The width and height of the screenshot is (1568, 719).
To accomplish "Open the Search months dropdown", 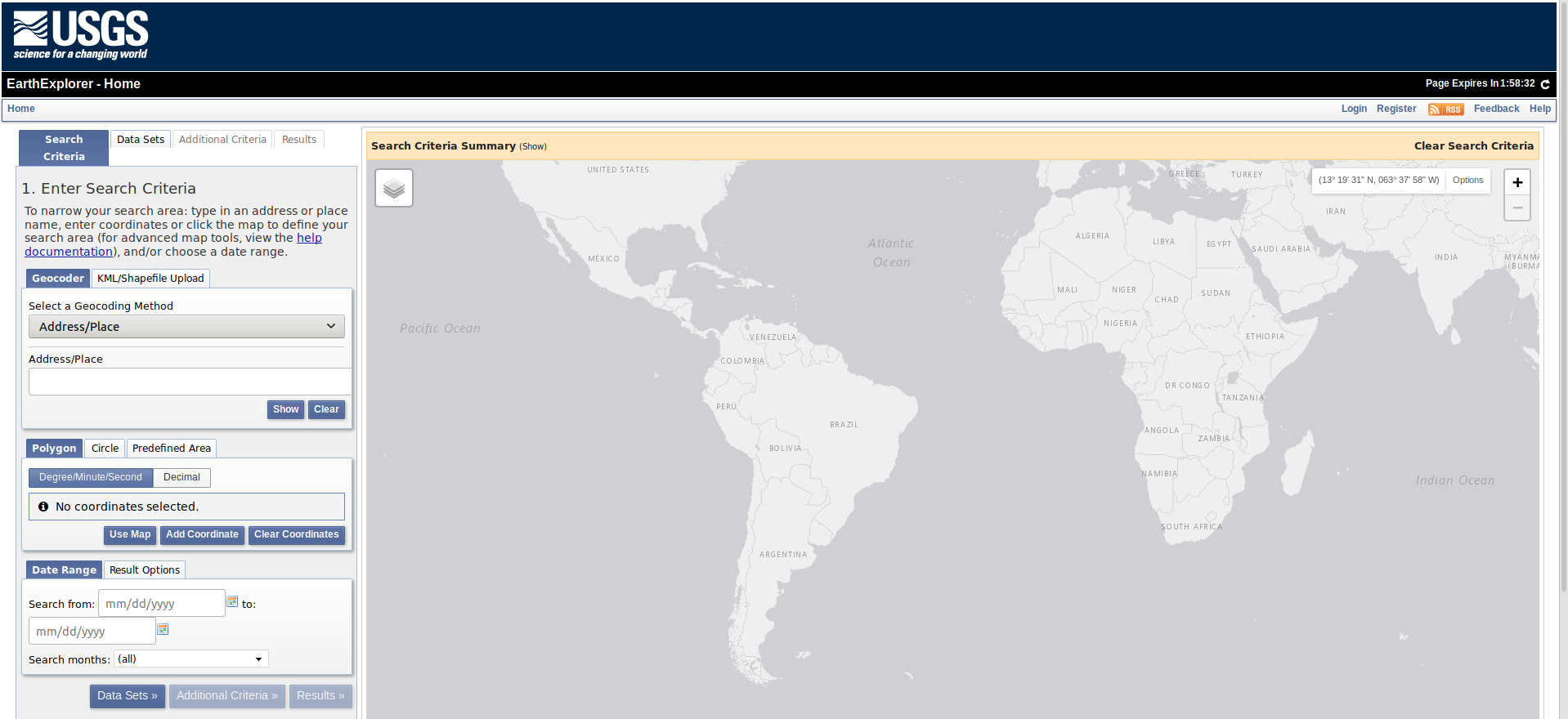I will pos(190,659).
